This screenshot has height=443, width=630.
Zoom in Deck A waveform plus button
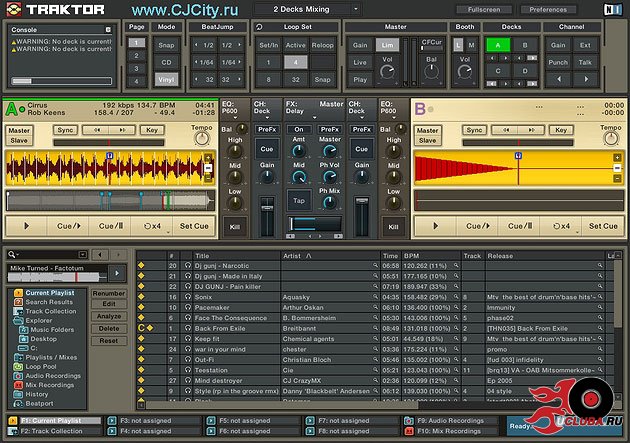click(208, 157)
